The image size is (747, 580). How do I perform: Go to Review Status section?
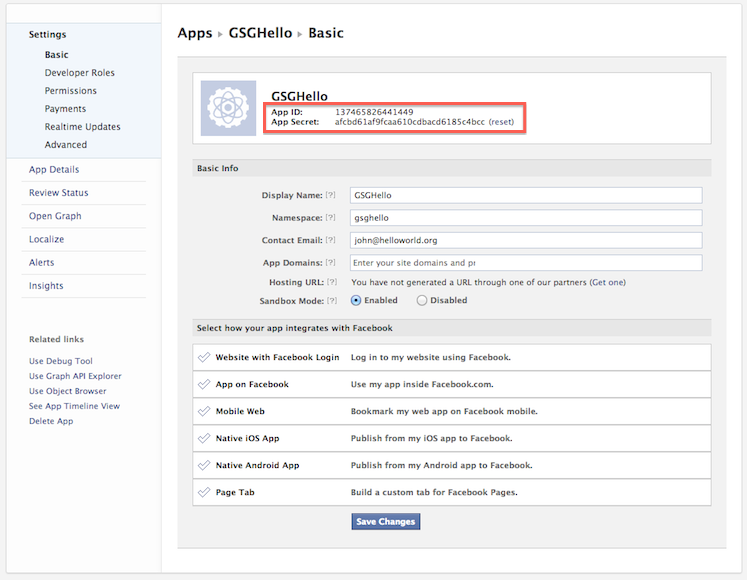[59, 193]
